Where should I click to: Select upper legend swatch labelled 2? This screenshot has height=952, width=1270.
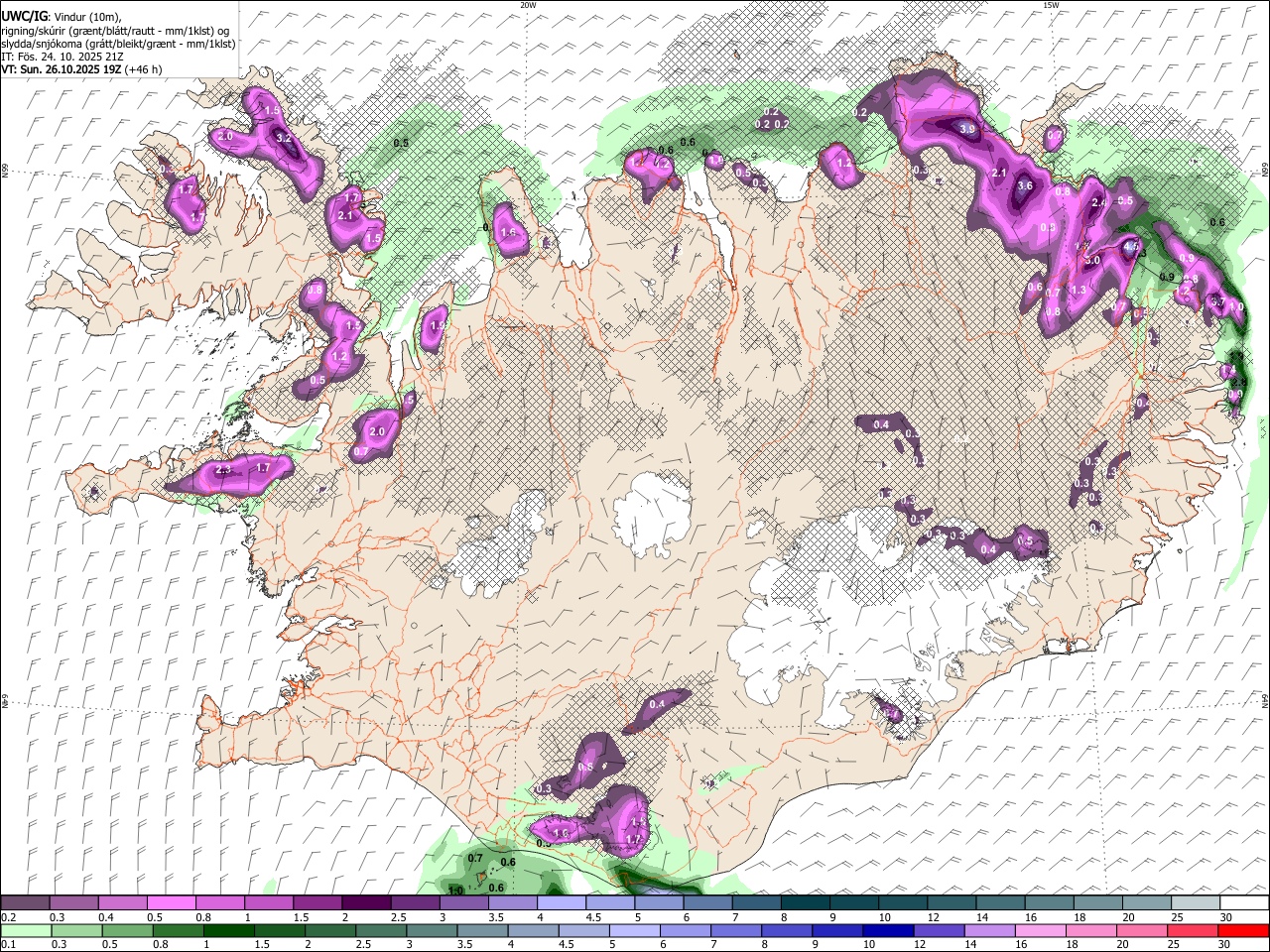click(366, 902)
